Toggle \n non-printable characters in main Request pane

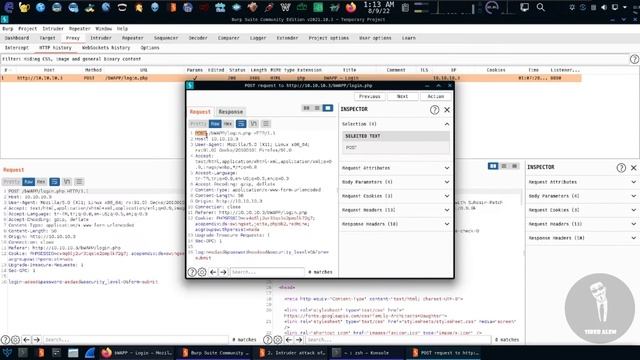67,182
